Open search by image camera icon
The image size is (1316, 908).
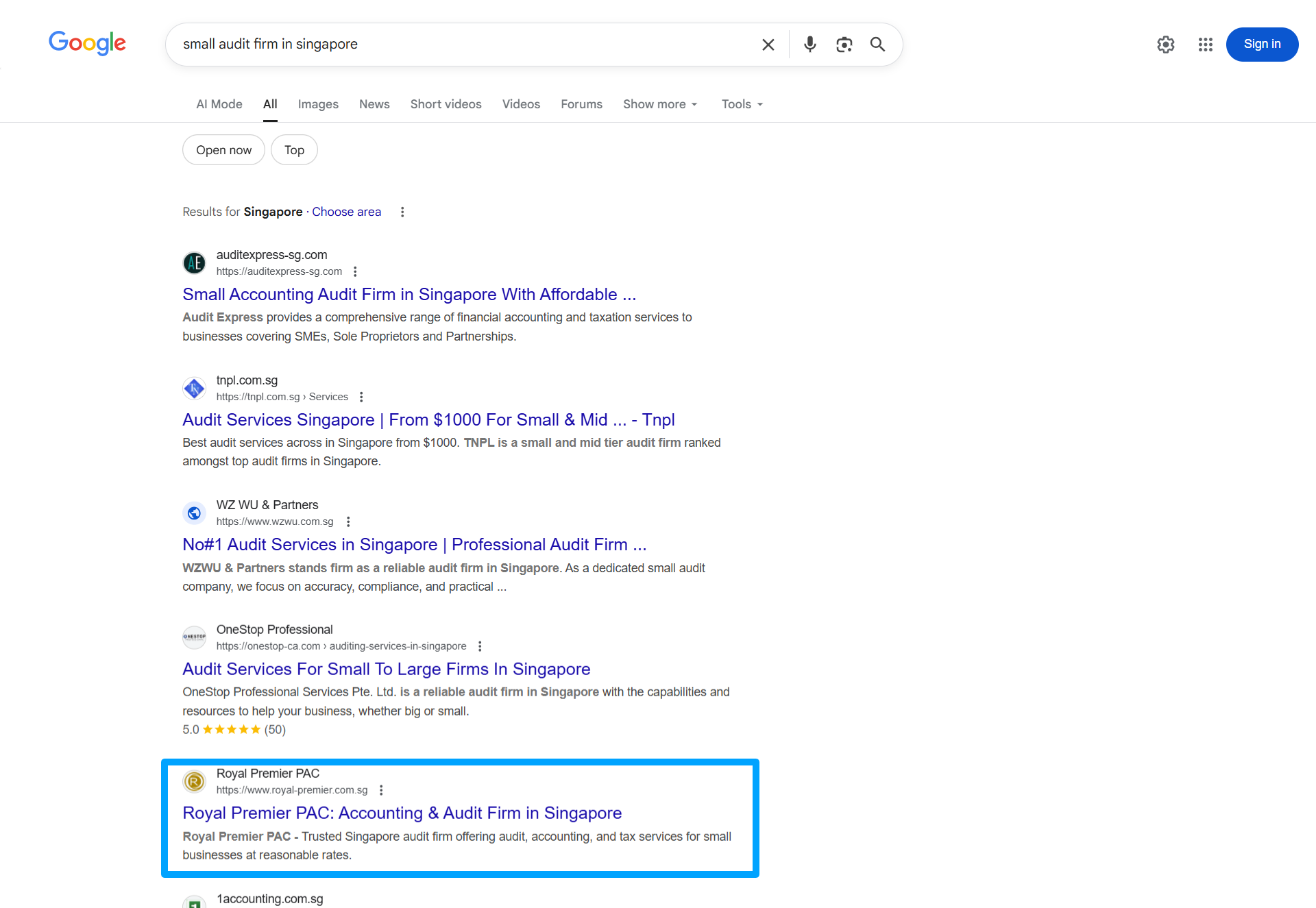(x=844, y=45)
